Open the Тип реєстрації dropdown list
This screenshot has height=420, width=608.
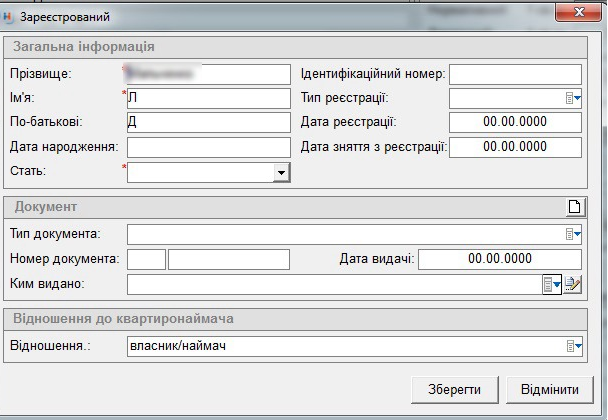(574, 98)
